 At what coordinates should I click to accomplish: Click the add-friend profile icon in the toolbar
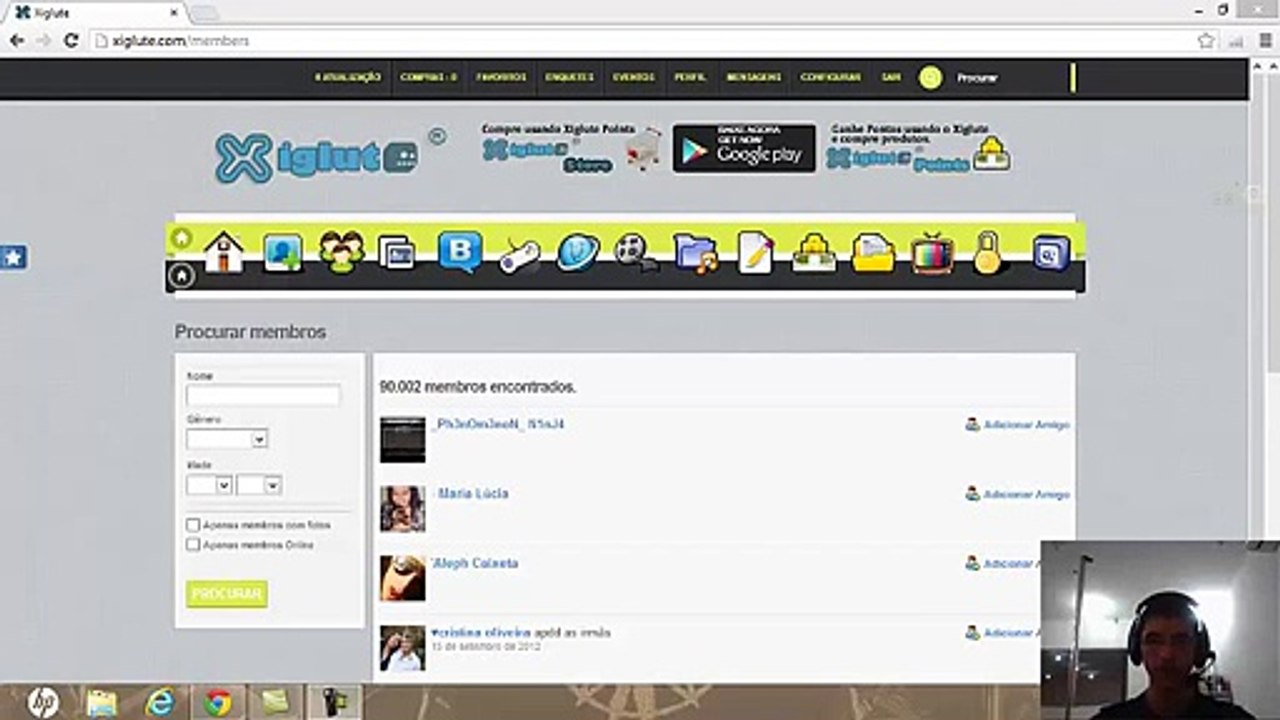(283, 252)
